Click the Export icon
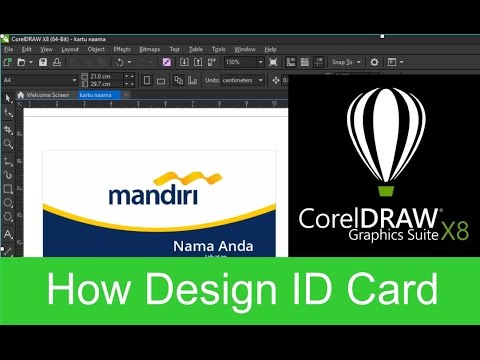Screen dimensions: 480x360 [198, 62]
